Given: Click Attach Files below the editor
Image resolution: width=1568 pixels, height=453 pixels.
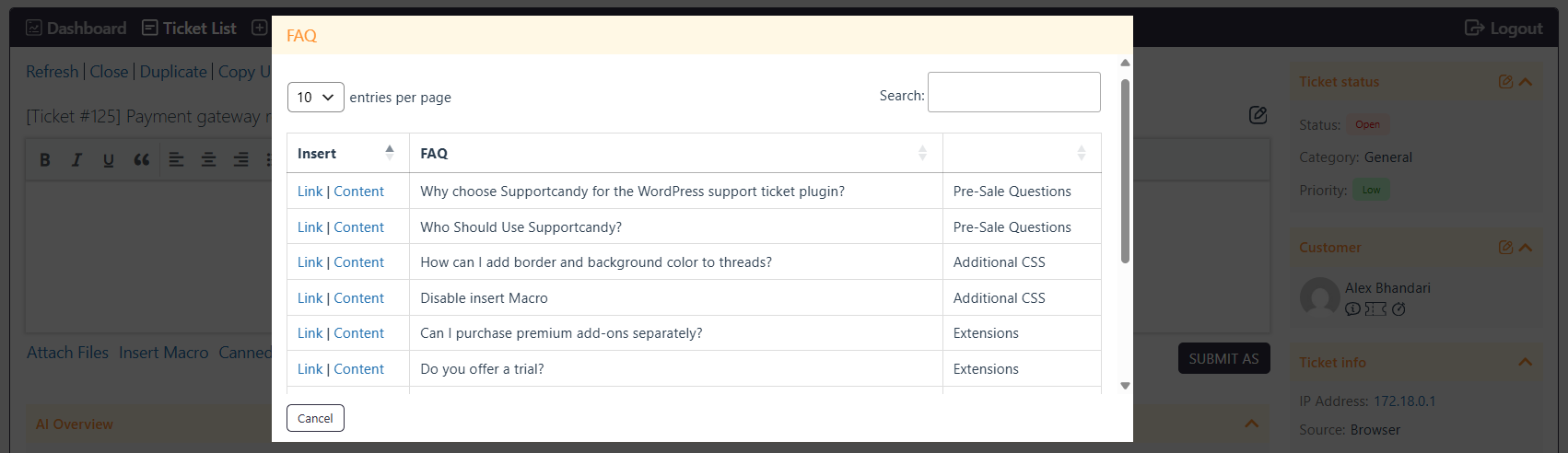Looking at the screenshot, I should point(67,353).
